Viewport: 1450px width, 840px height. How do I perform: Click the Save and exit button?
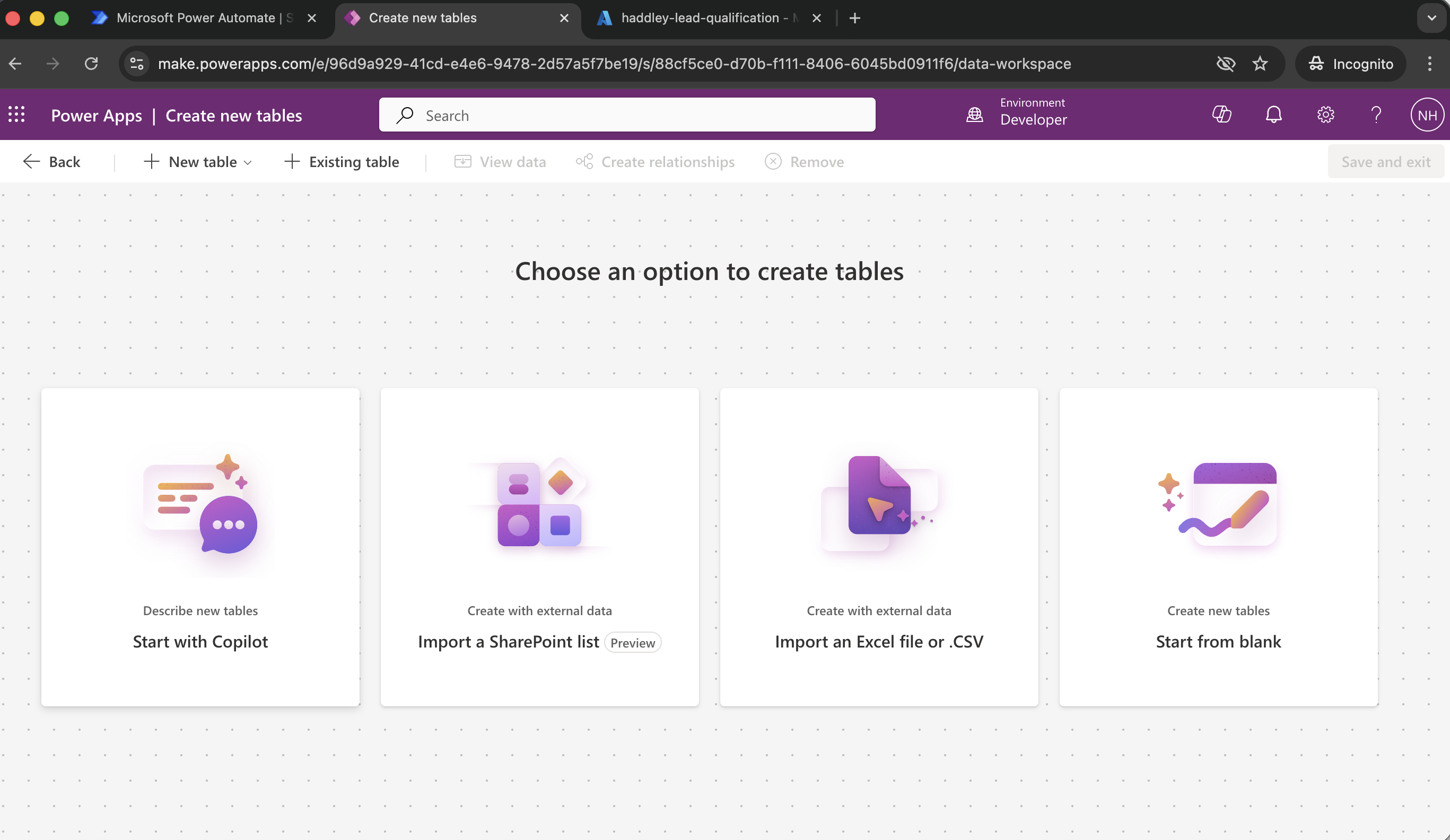[1385, 162]
